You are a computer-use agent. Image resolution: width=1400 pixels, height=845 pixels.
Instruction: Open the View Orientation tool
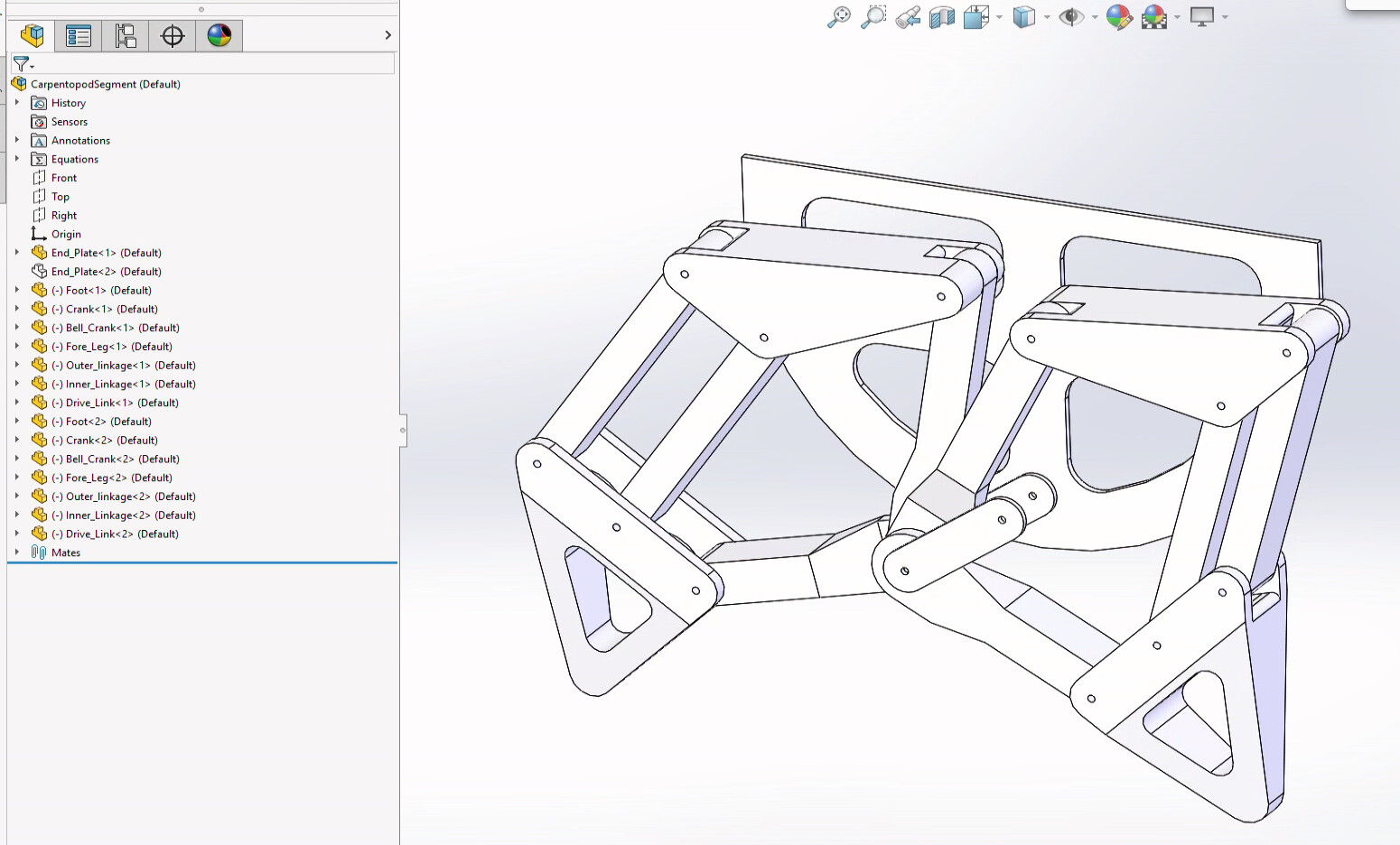pyautogui.click(x=975, y=17)
